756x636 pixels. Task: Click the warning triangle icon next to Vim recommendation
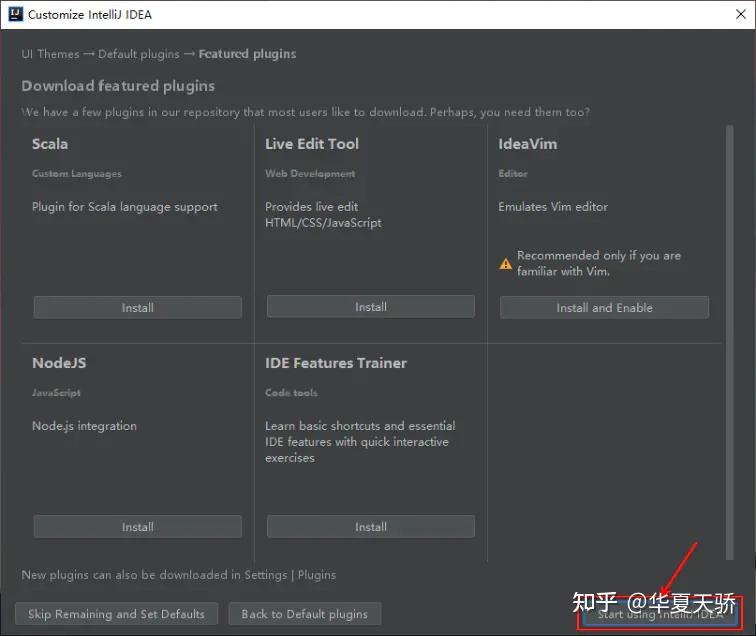pyautogui.click(x=505, y=264)
